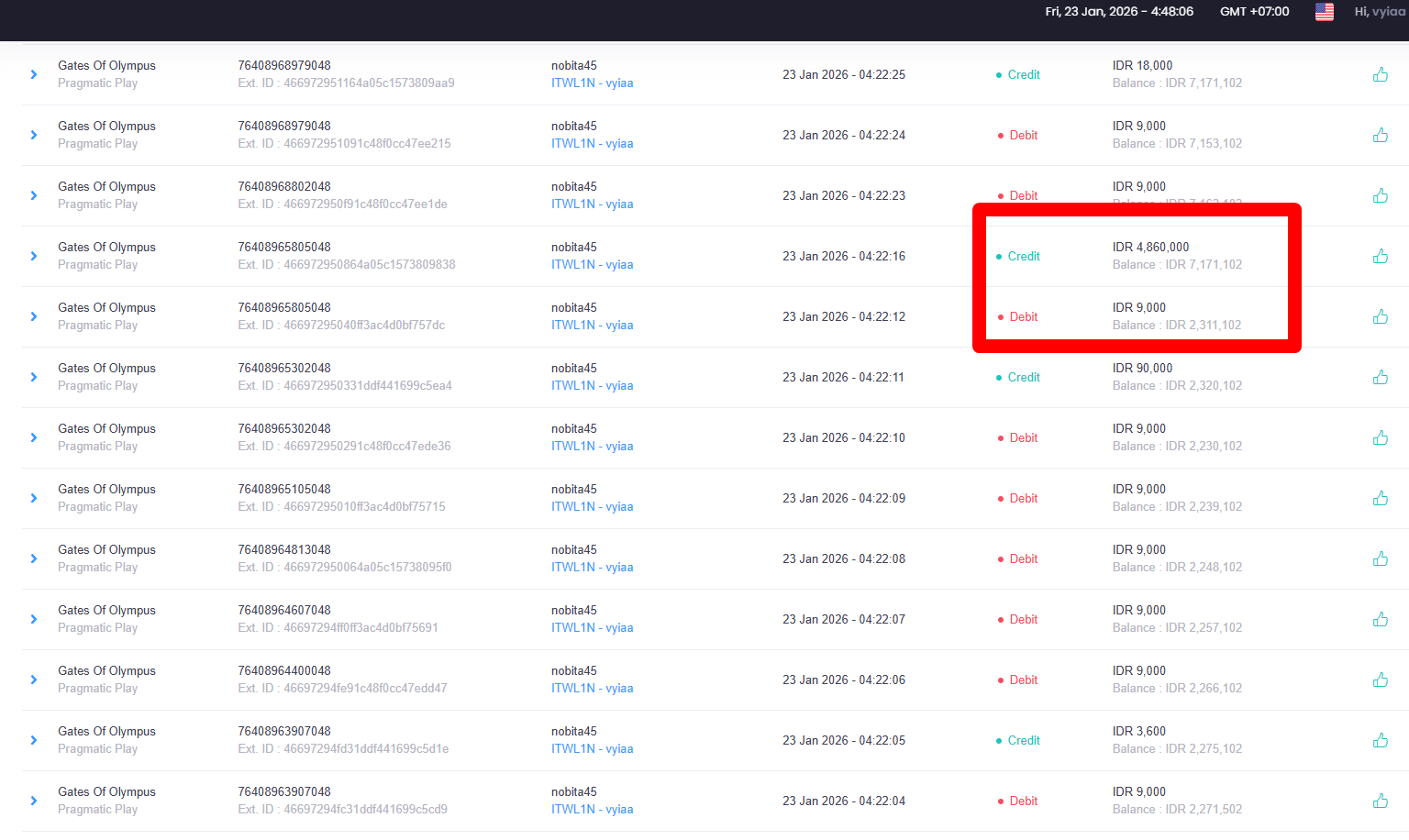Open the US flag language selector
The image size is (1409, 840).
coord(1325,12)
